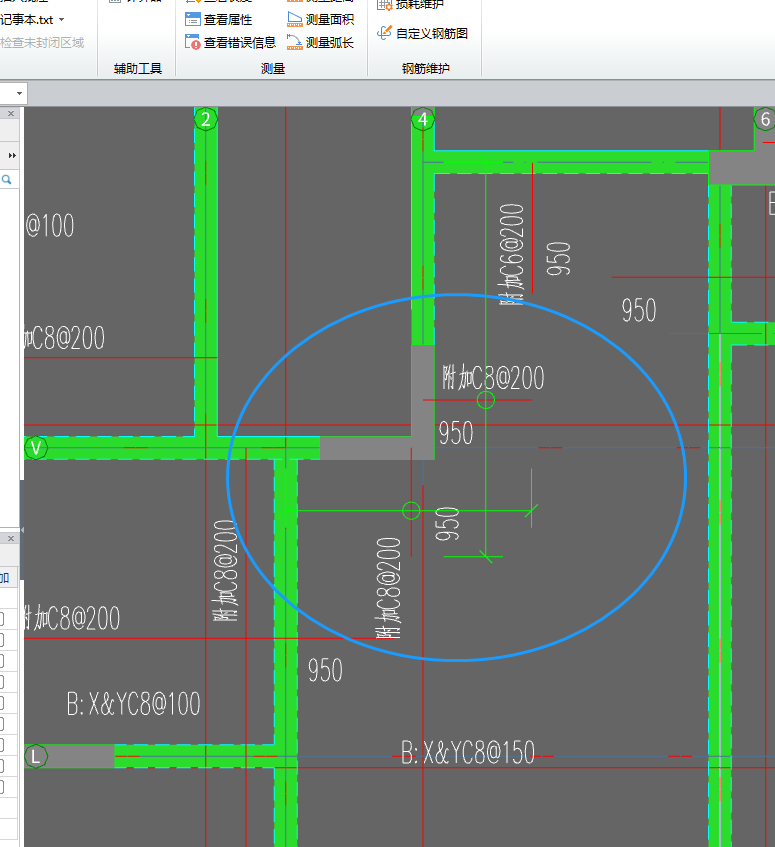Click the 辅助工具 ribbon group label

pyautogui.click(x=138, y=69)
